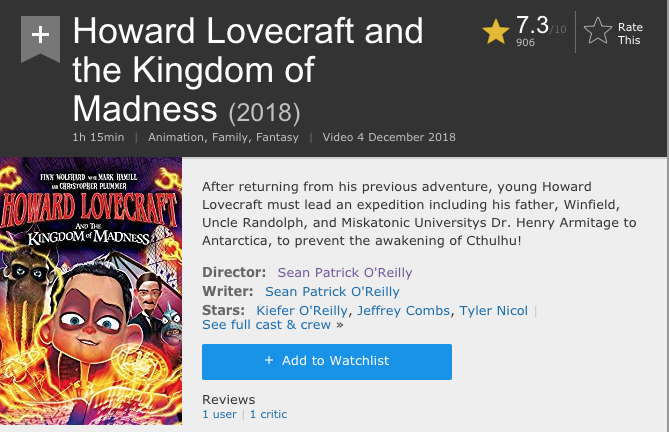The width and height of the screenshot is (669, 432).
Task: Open the 1 user review link
Action: coord(220,414)
